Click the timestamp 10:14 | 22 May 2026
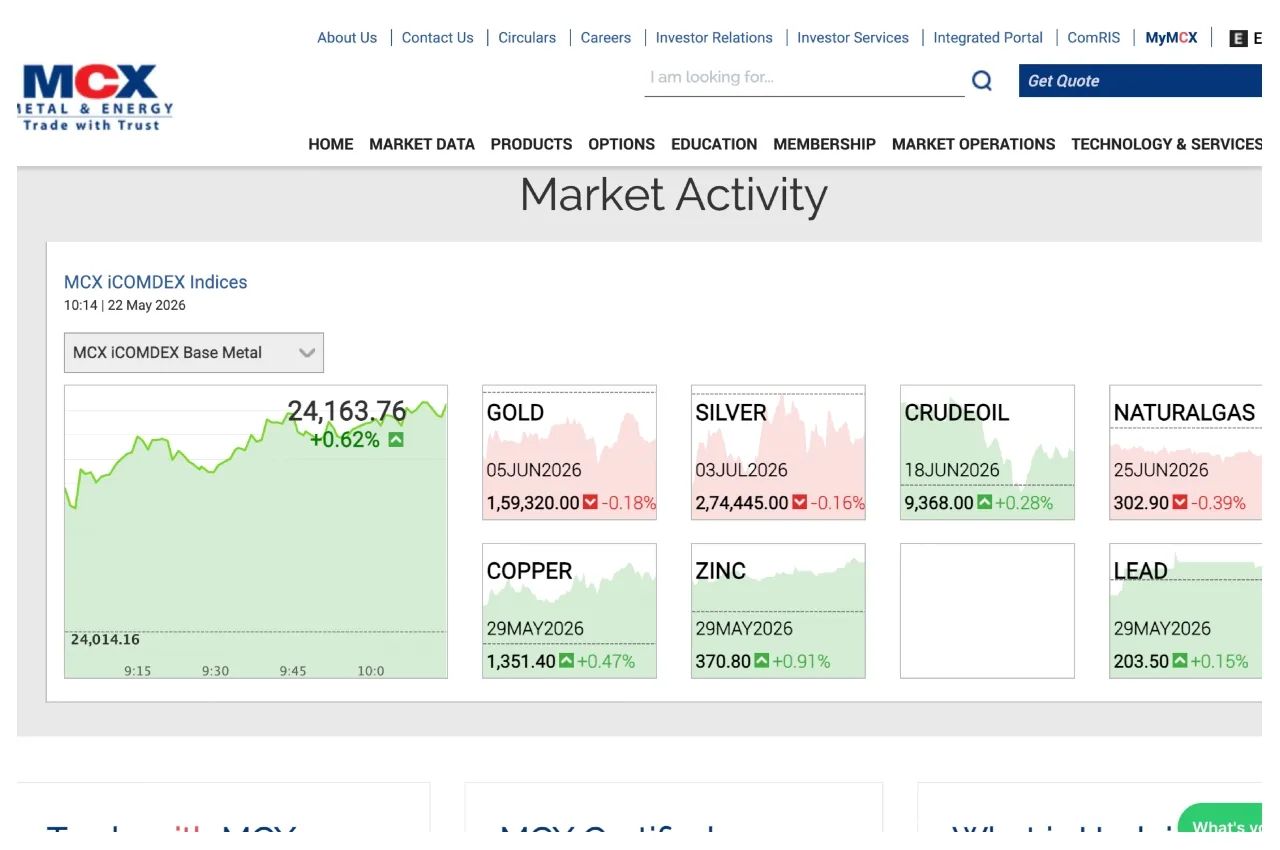 click(125, 306)
